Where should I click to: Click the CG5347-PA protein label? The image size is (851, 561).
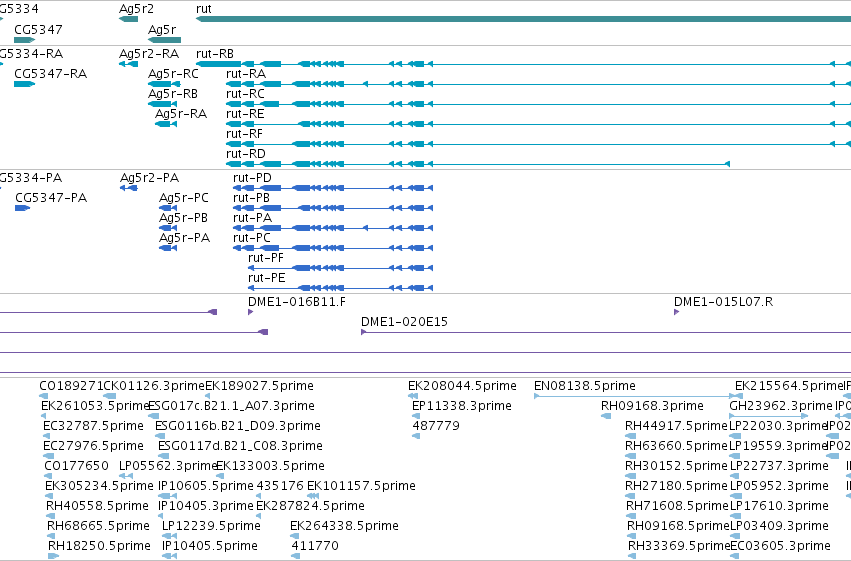tap(51, 198)
